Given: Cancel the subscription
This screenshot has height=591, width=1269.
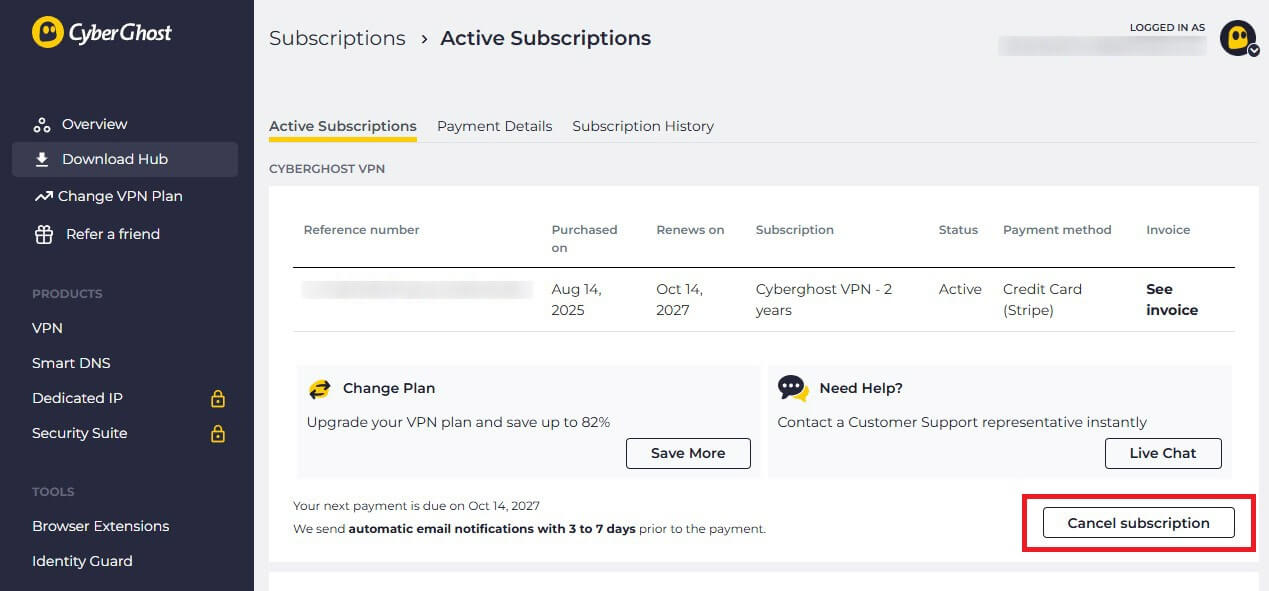Looking at the screenshot, I should coord(1138,522).
